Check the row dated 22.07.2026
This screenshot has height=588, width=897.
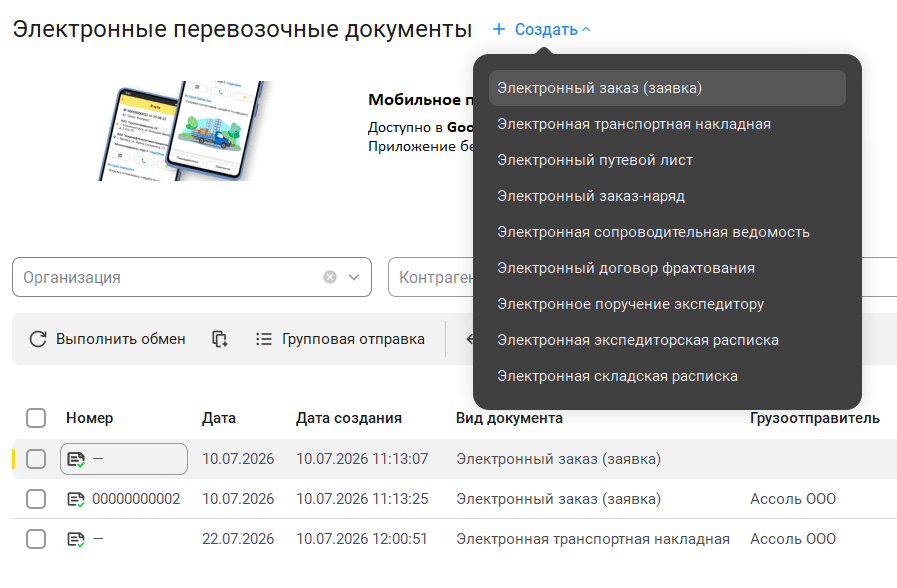(x=36, y=539)
